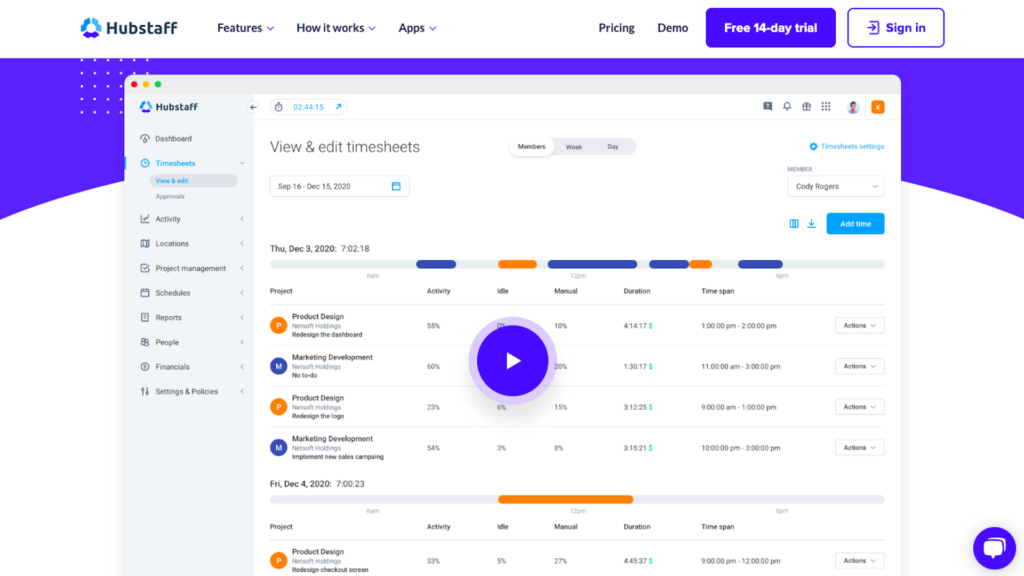The height and width of the screenshot is (576, 1024).
Task: Collapse the Timesheets sidebar section chevron
Action: point(242,163)
